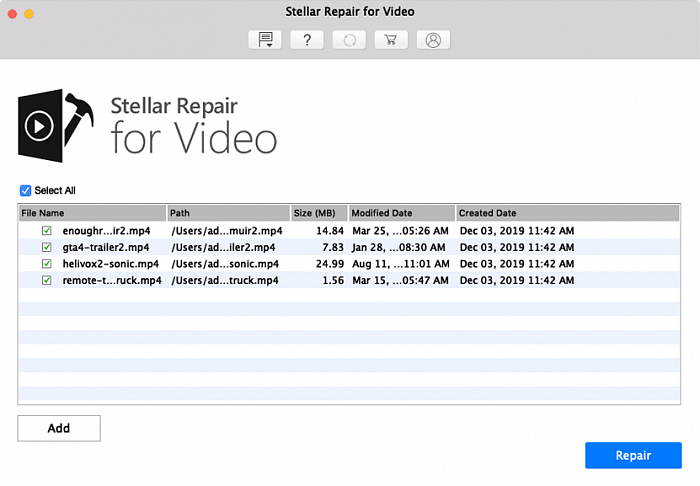Close the window with the red button
The height and width of the screenshot is (486, 700).
pos(12,14)
